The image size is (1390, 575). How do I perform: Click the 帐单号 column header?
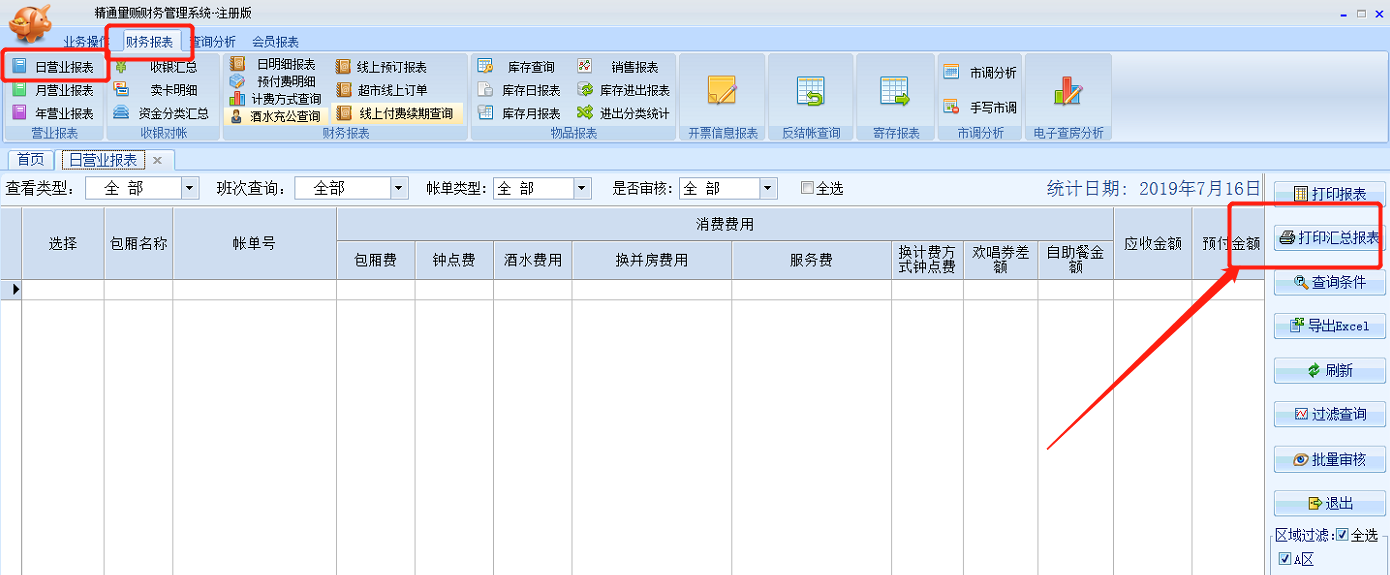click(x=254, y=243)
